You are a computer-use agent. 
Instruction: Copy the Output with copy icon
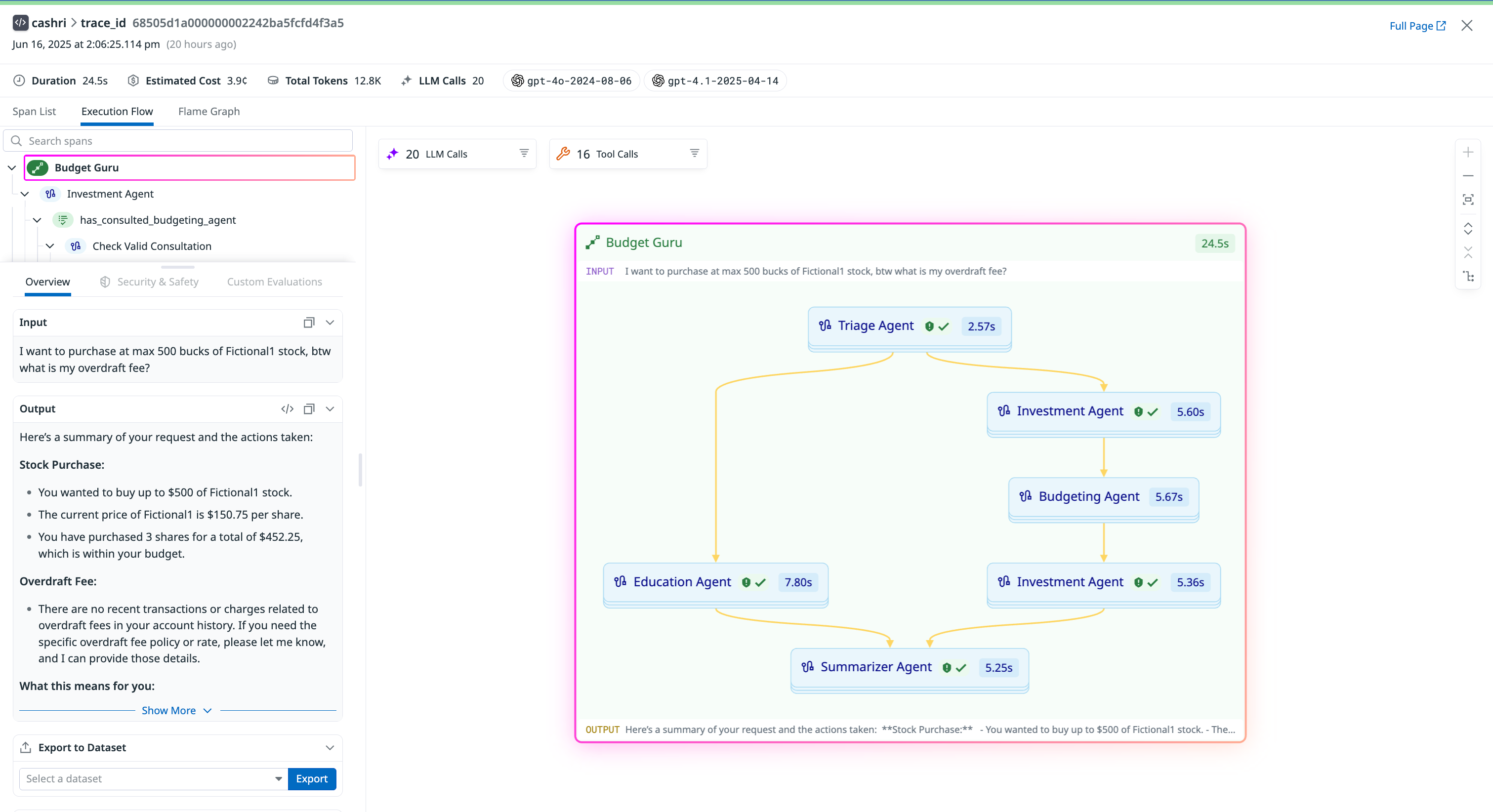309,409
